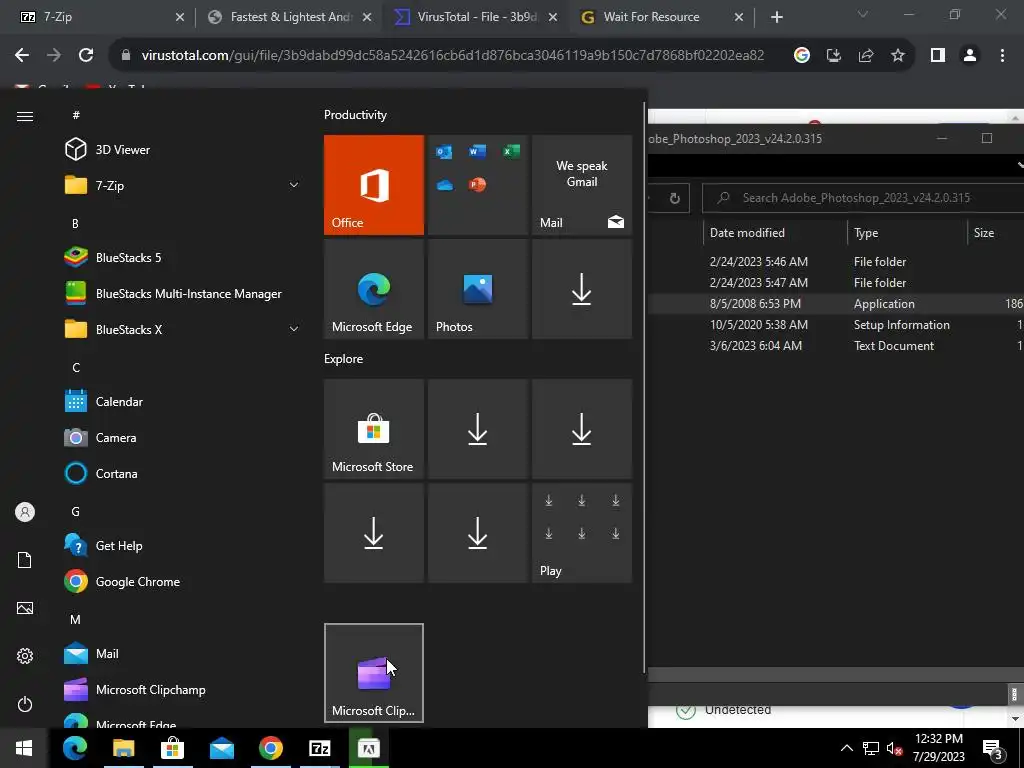Open Documents from Start sidebar
The width and height of the screenshot is (1024, 768).
click(x=25, y=560)
